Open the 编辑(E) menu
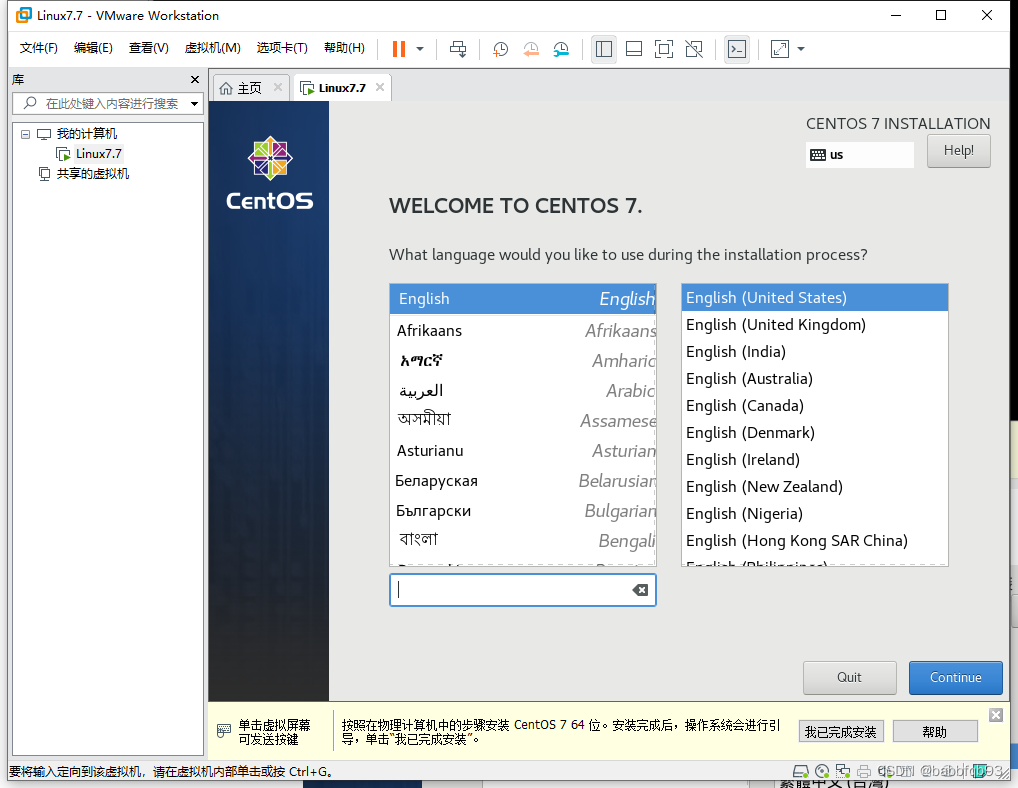Image resolution: width=1018 pixels, height=788 pixels. (x=93, y=48)
